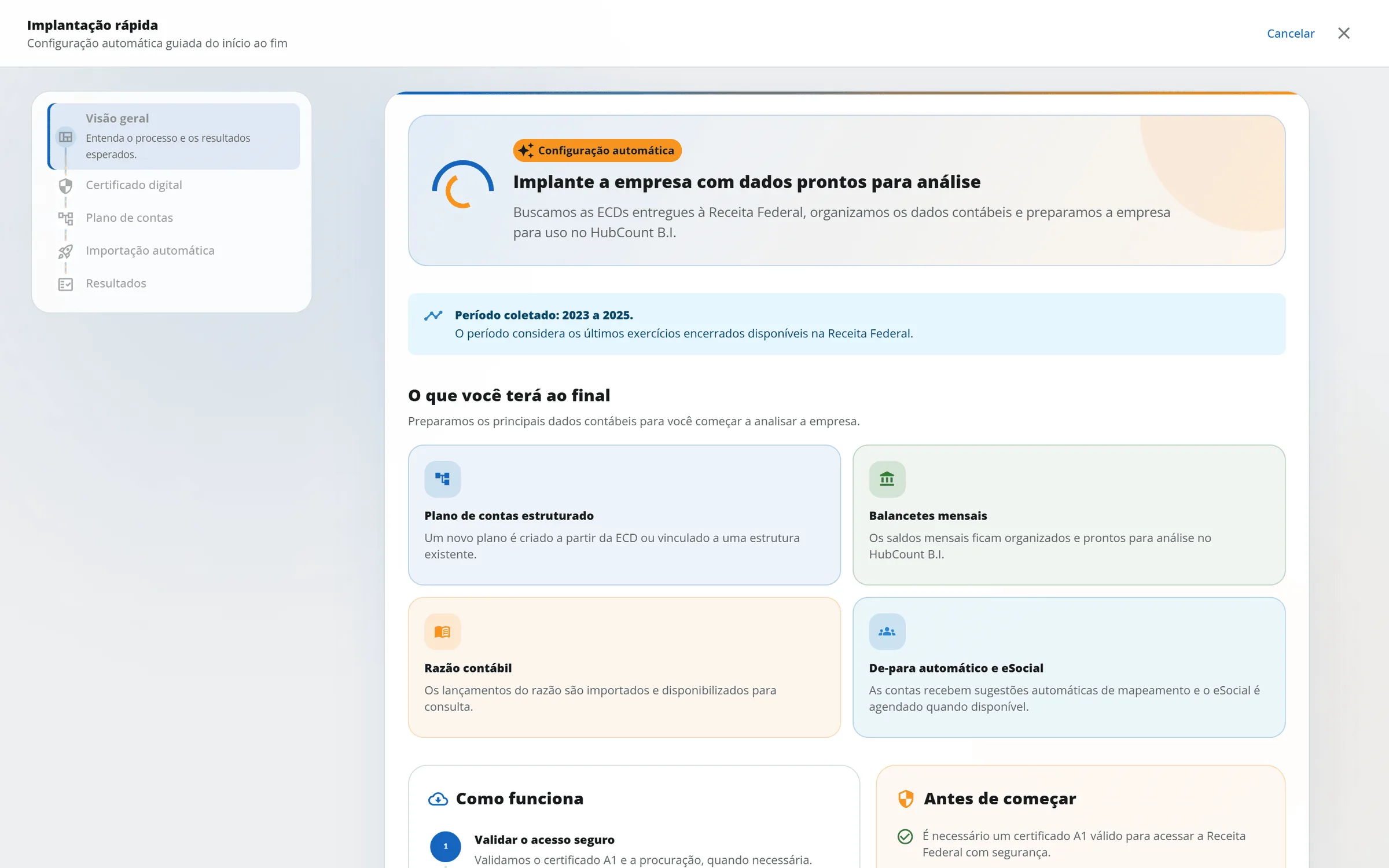Click the Razão contábil book icon
The width and height of the screenshot is (1389, 868).
[x=443, y=631]
